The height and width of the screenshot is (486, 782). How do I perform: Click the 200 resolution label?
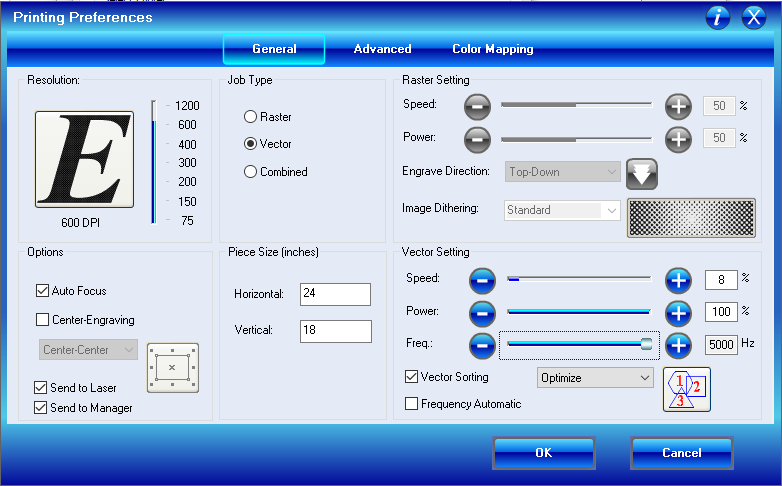(x=187, y=182)
